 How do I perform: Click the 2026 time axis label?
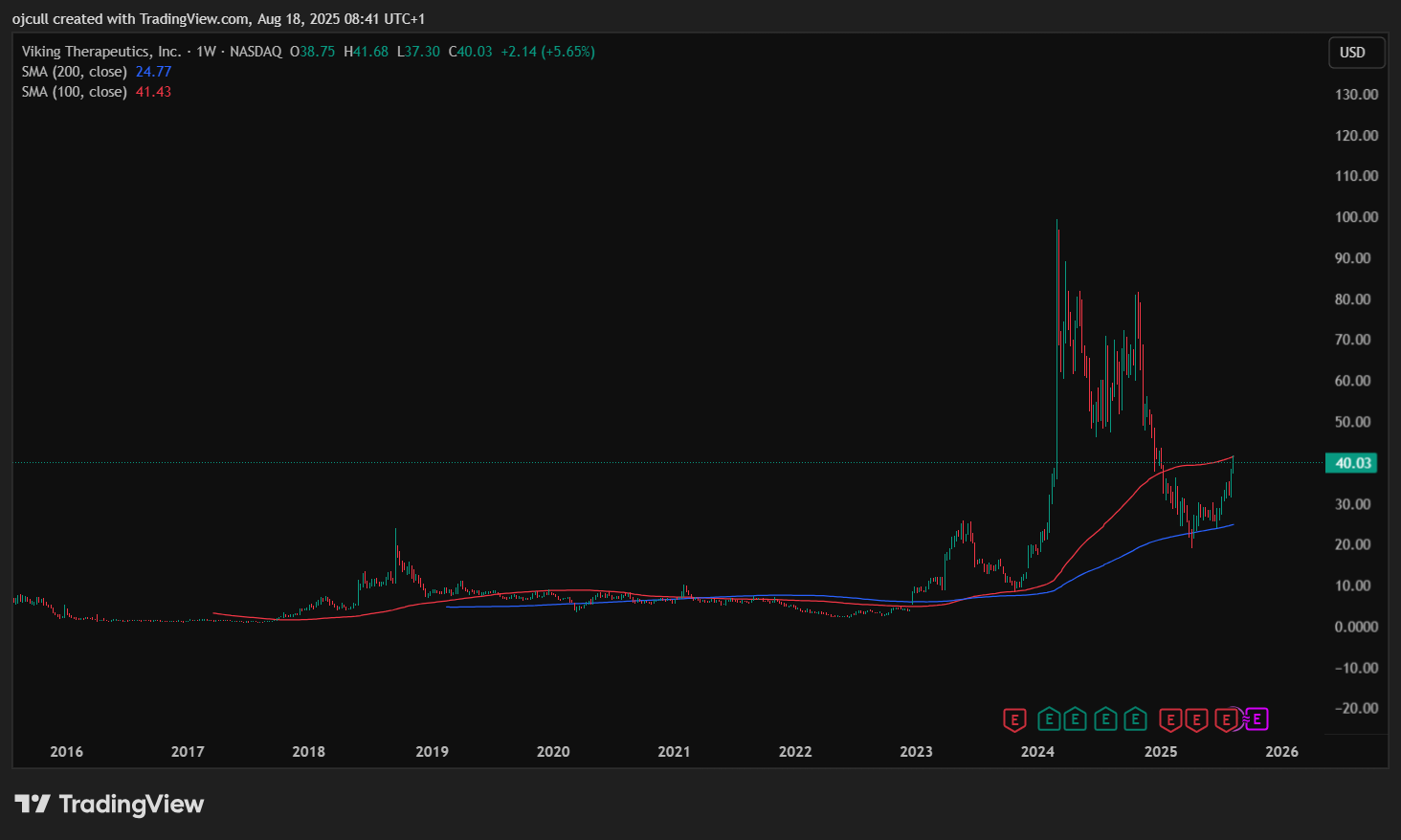click(x=1282, y=752)
